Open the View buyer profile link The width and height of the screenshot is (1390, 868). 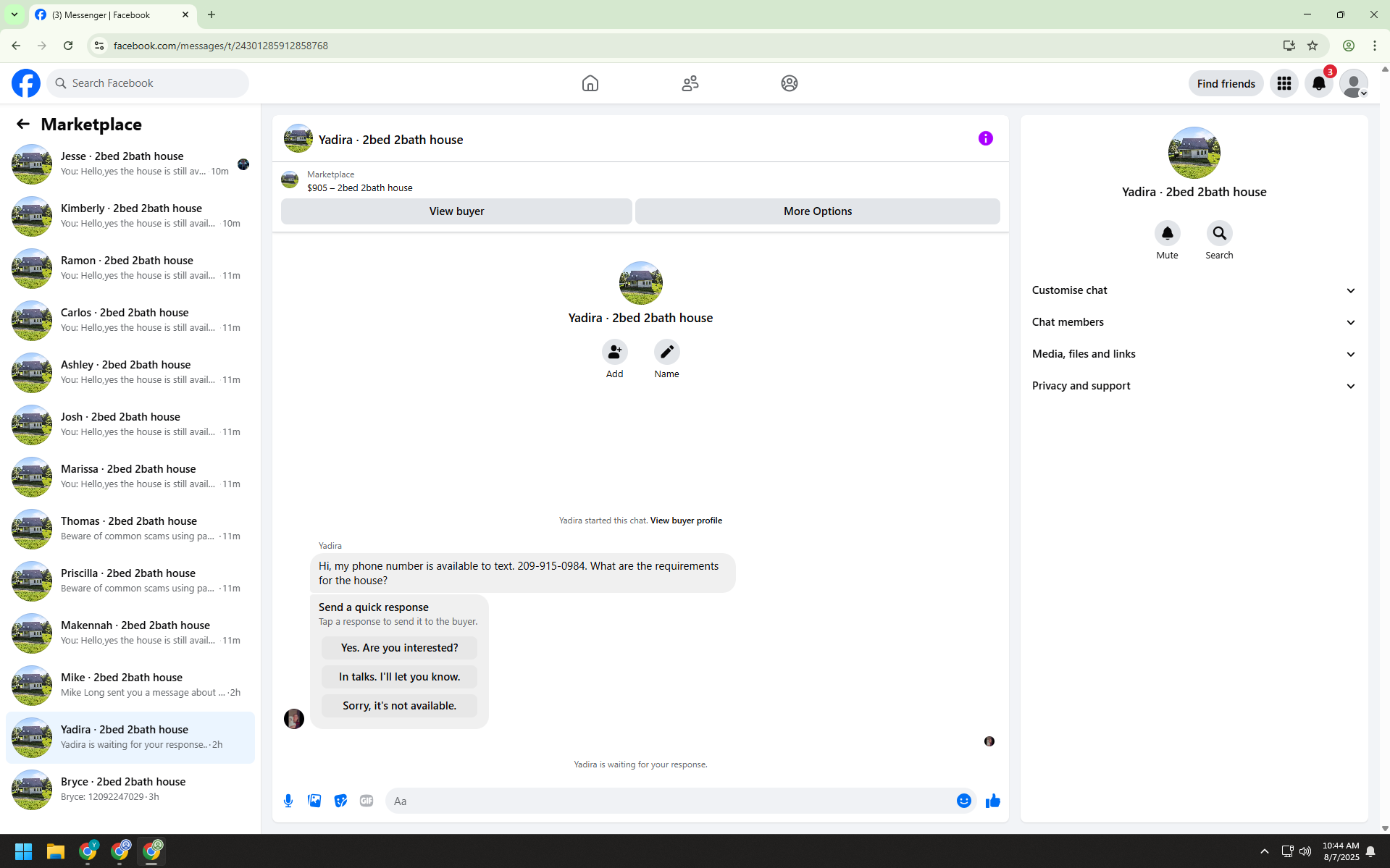tap(686, 521)
